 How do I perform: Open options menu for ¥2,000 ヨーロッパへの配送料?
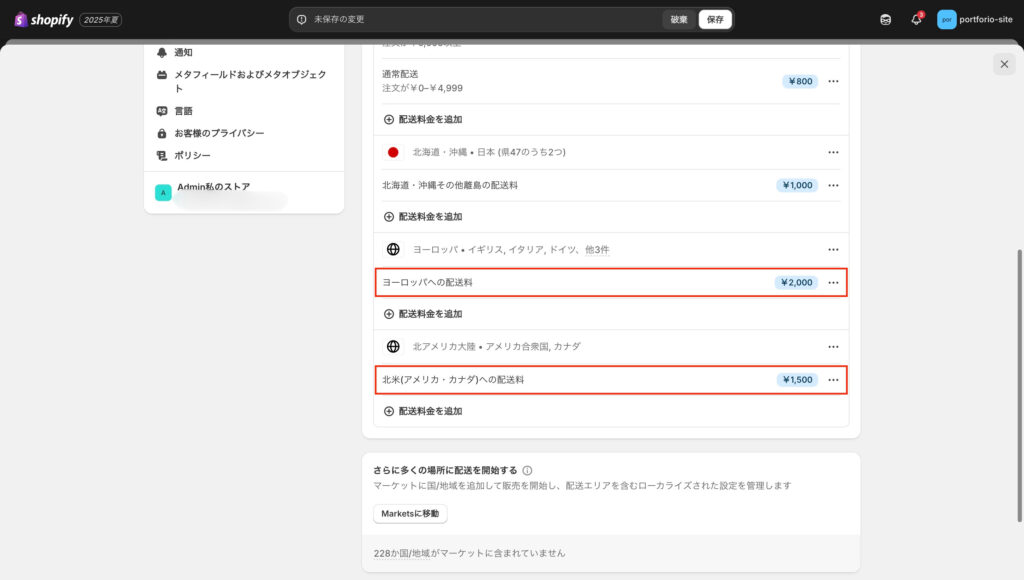pyautogui.click(x=833, y=283)
